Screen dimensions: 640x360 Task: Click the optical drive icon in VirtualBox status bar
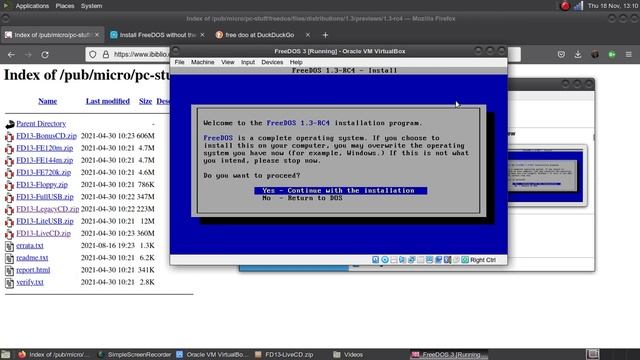[x=384, y=260]
